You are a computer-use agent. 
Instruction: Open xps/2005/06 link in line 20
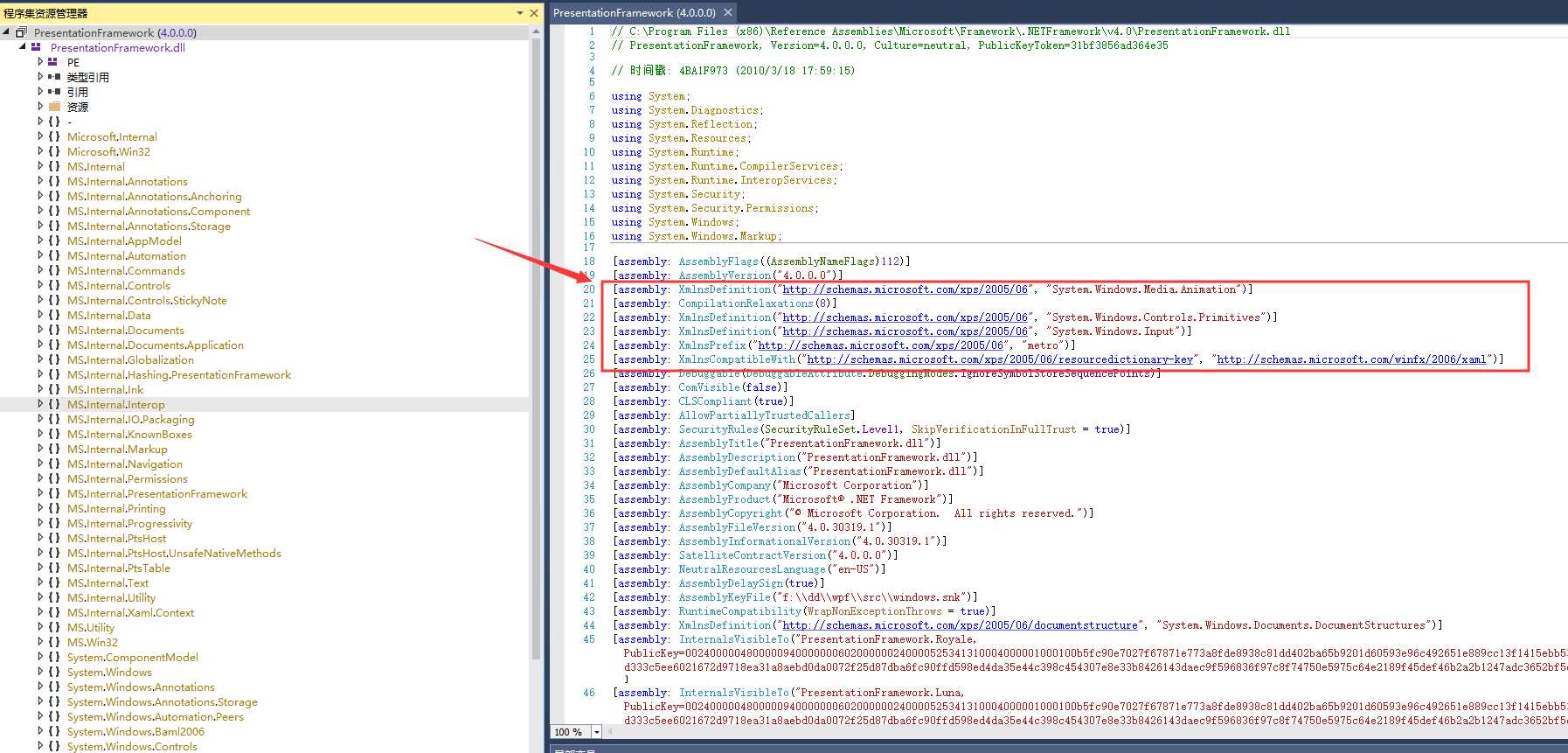tap(905, 289)
